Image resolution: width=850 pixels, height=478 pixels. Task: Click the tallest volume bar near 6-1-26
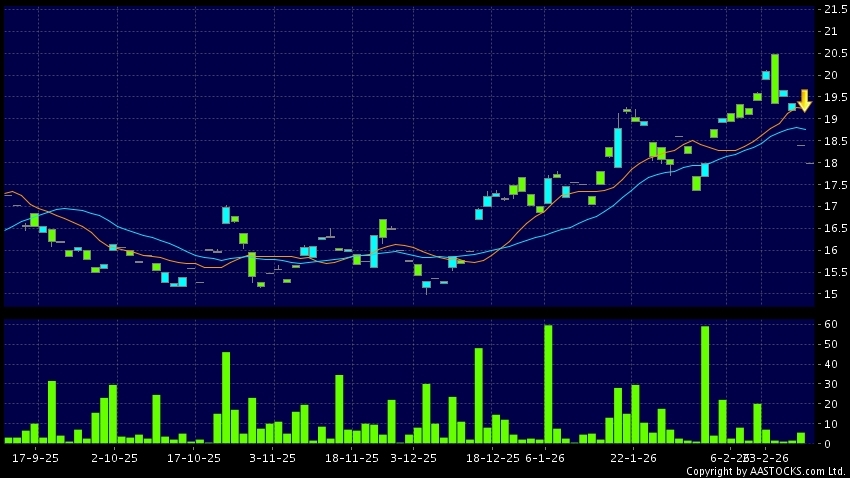tap(548, 383)
